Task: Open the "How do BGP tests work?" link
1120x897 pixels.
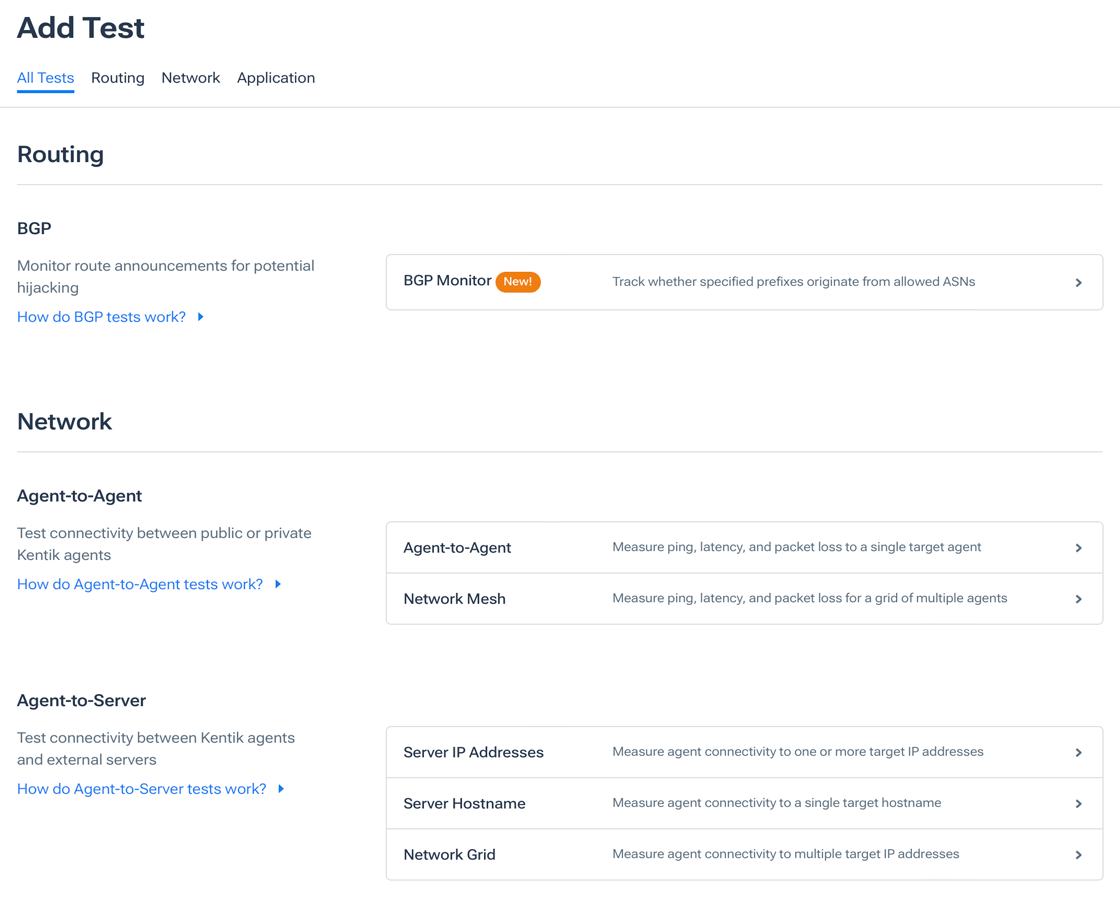Action: 100,316
